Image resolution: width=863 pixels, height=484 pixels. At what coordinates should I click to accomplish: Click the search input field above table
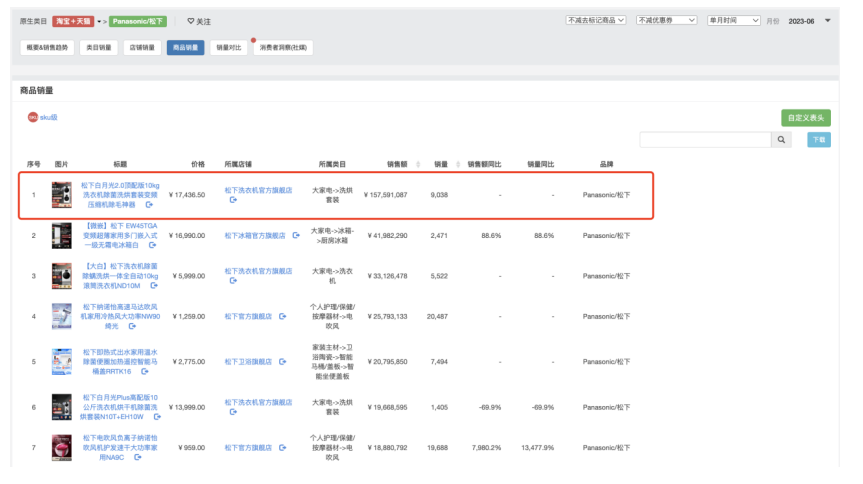(x=705, y=140)
